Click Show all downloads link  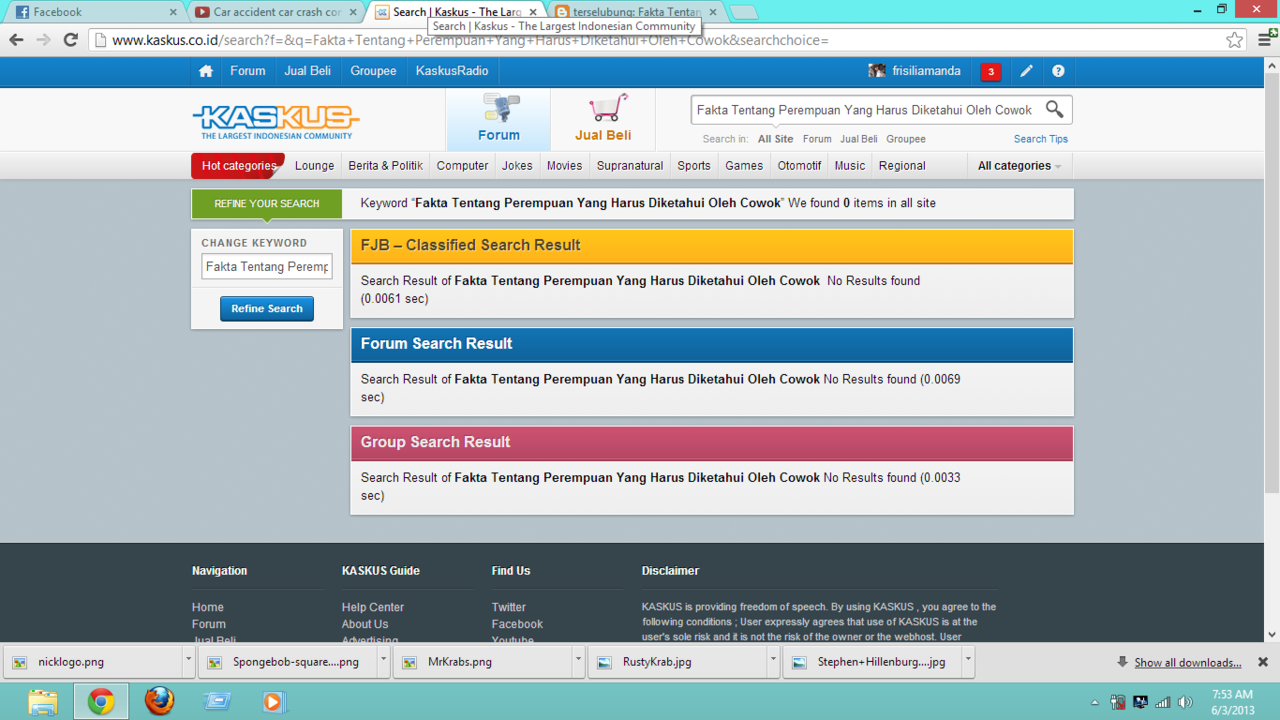pyautogui.click(x=1188, y=662)
